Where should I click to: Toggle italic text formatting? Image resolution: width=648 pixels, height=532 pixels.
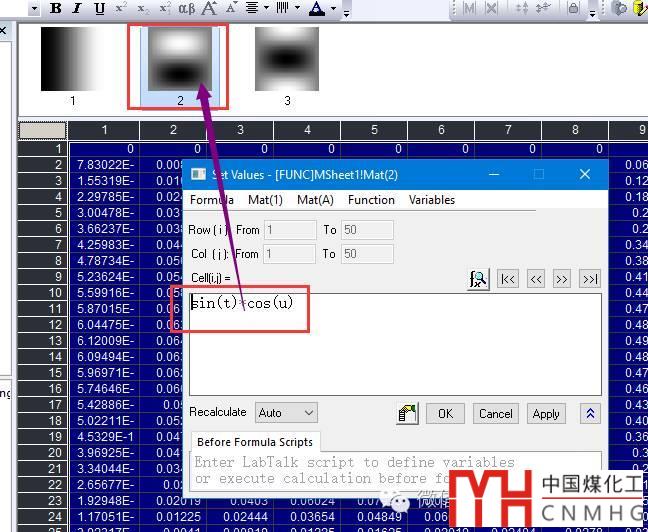[77, 8]
